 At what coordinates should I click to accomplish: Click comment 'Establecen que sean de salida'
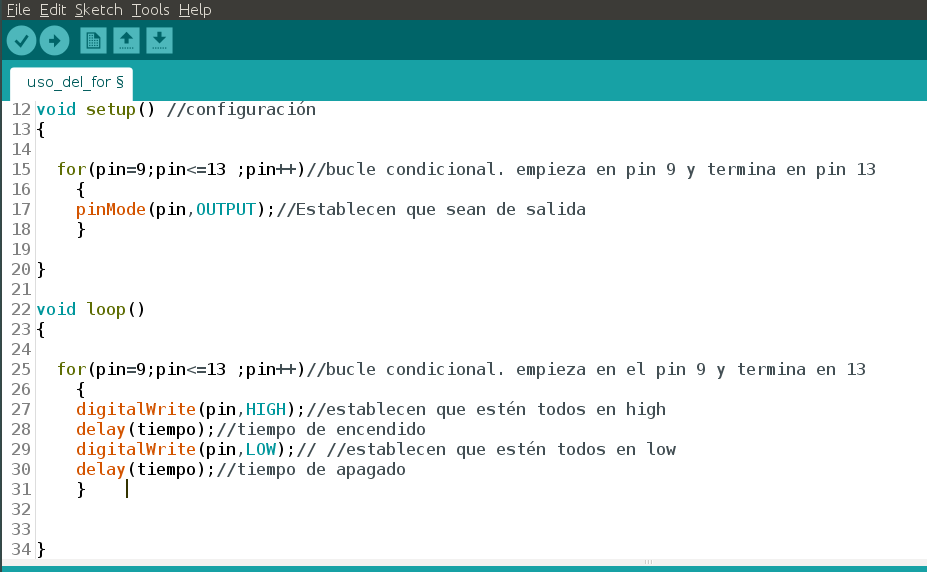coord(440,209)
